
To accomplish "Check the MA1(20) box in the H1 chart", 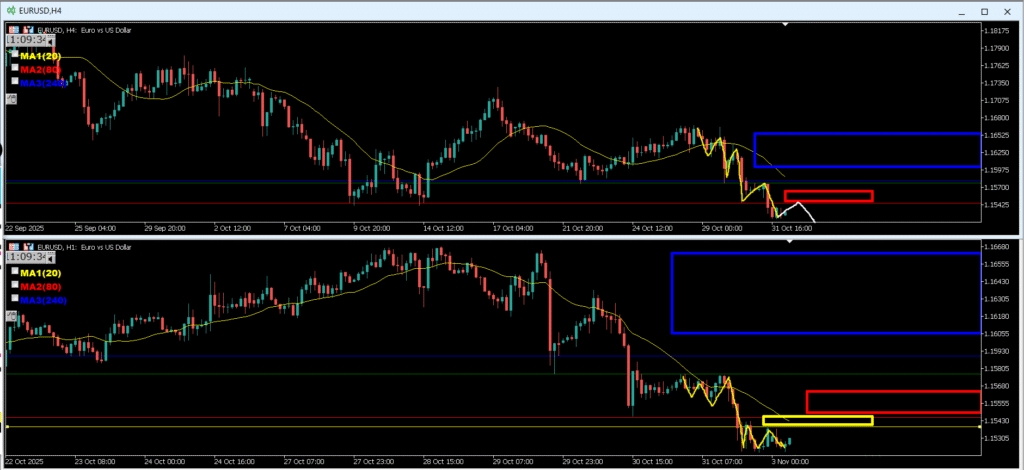I will pos(14,272).
